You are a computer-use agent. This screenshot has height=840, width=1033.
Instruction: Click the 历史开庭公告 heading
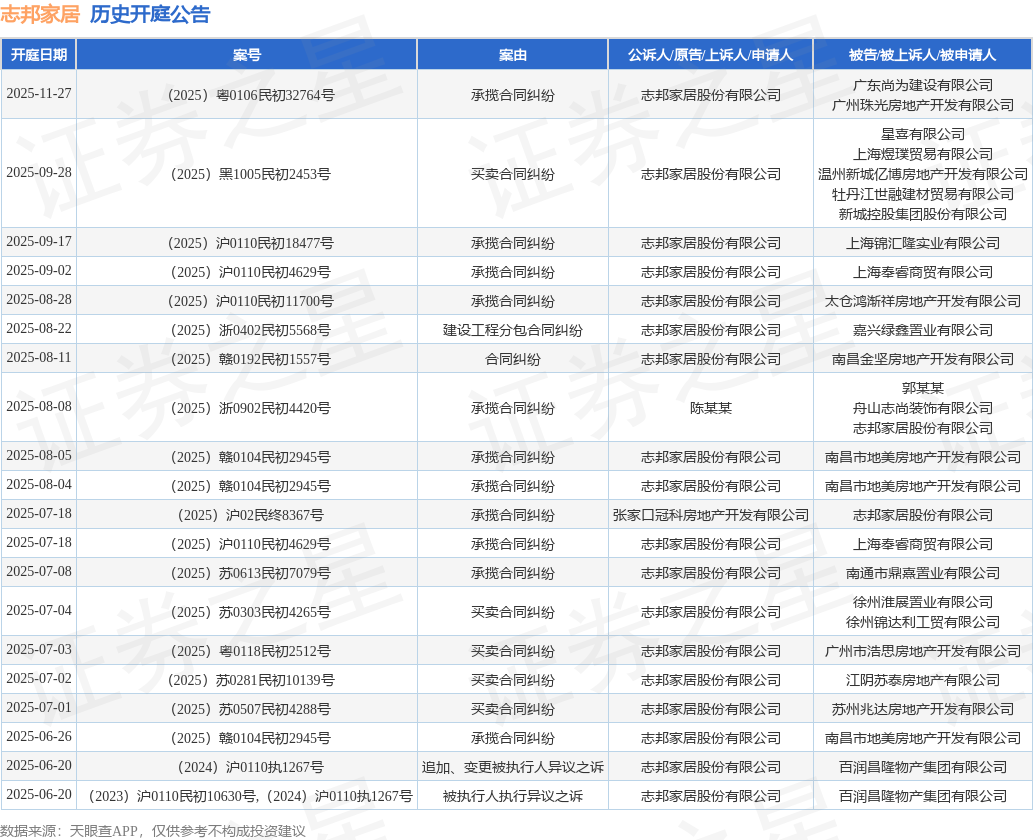(150, 14)
